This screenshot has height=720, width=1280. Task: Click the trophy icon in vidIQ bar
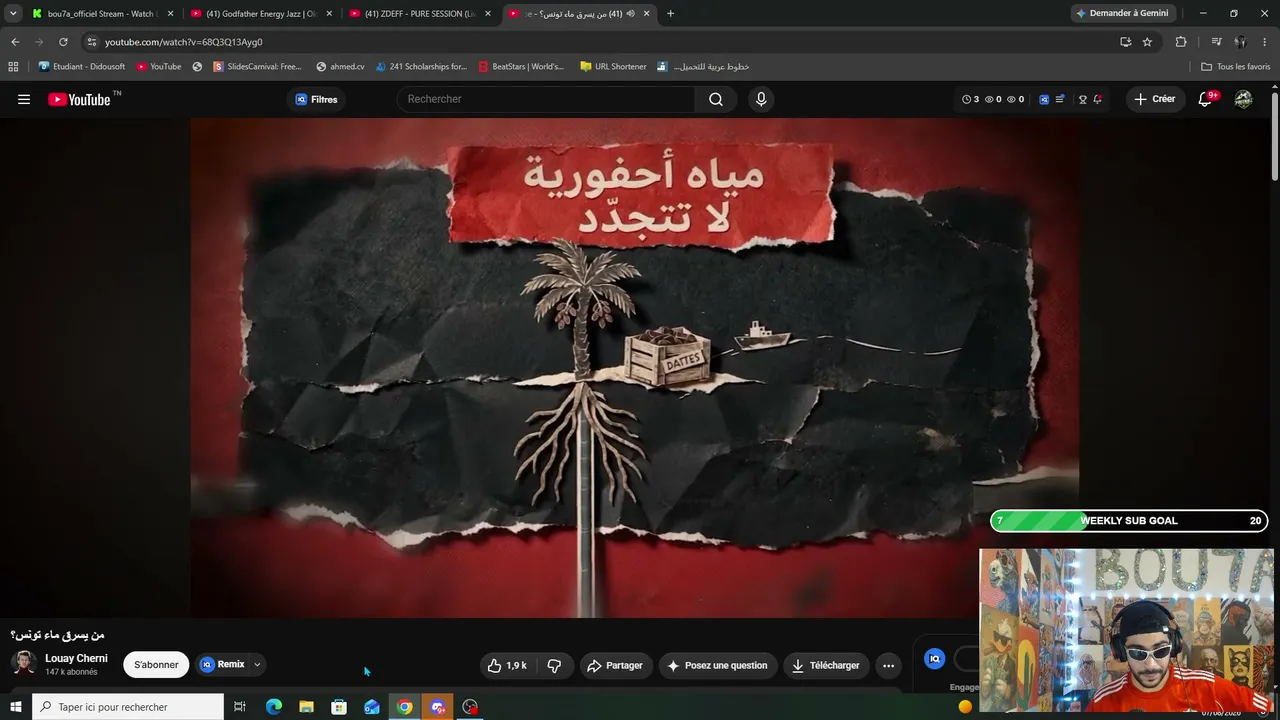(x=1082, y=99)
